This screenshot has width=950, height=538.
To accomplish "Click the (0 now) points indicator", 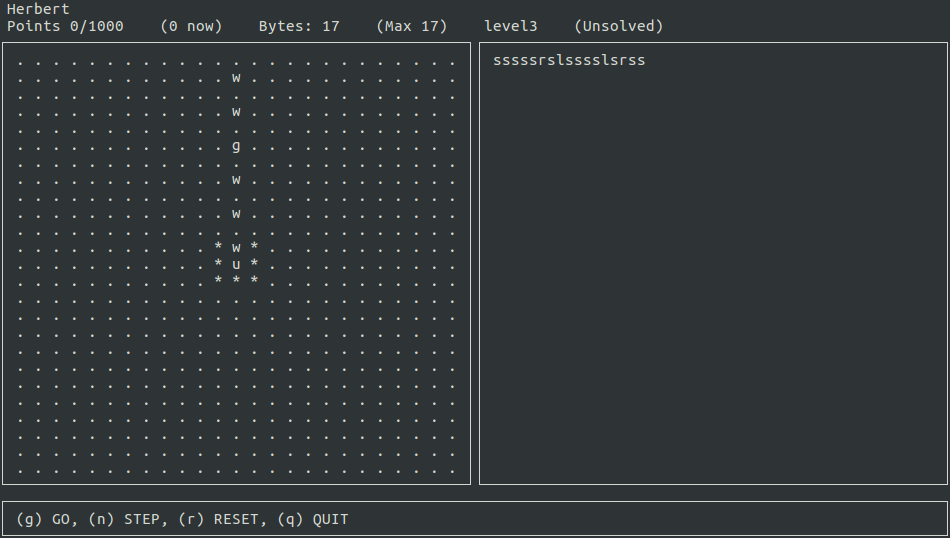I will pyautogui.click(x=191, y=26).
